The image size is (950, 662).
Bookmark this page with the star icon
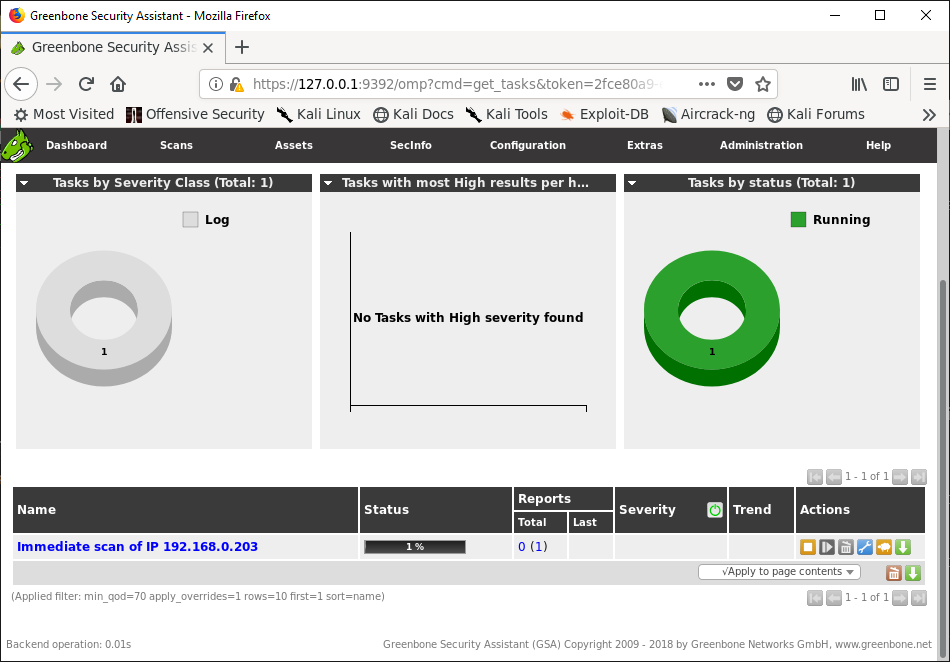pos(763,84)
